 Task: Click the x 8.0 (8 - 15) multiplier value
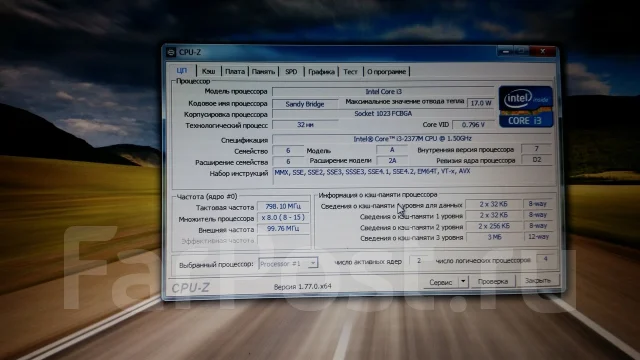pyautogui.click(x=283, y=218)
